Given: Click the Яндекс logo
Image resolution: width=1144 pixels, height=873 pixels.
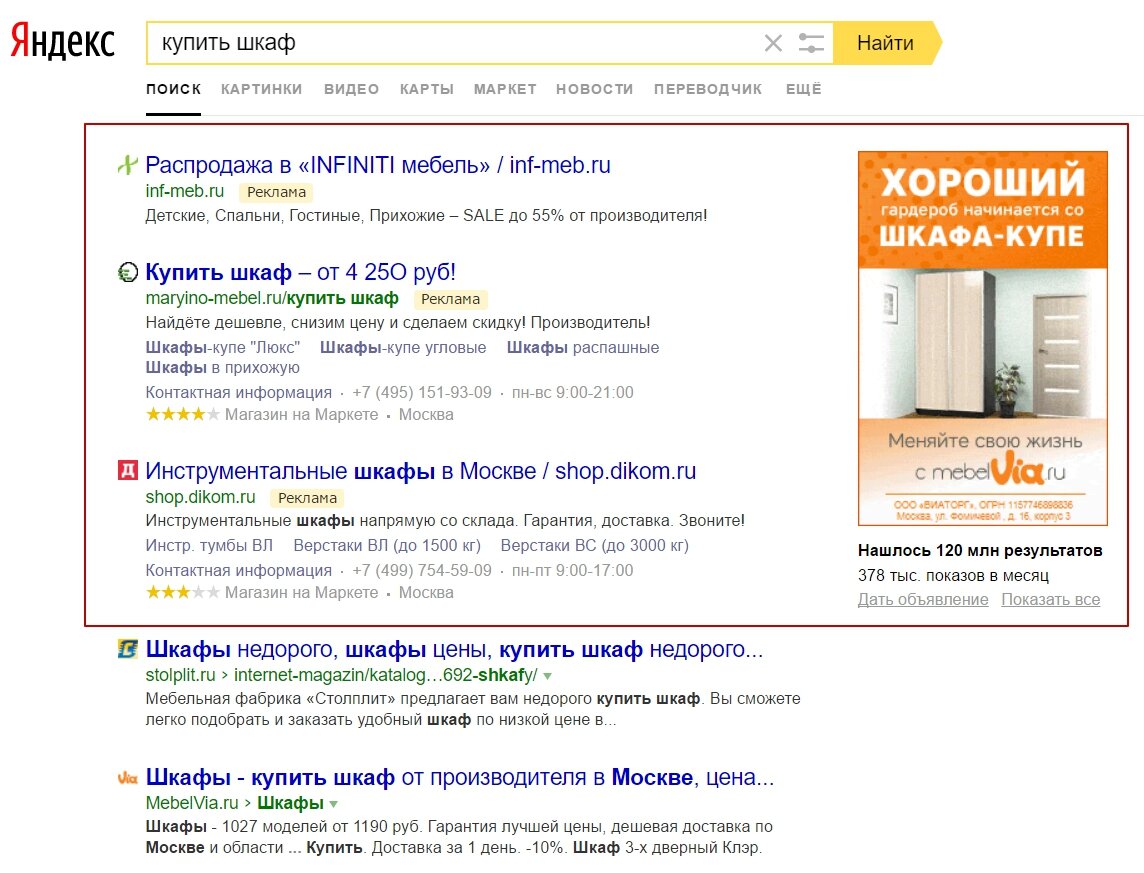Looking at the screenshot, I should [x=63, y=42].
